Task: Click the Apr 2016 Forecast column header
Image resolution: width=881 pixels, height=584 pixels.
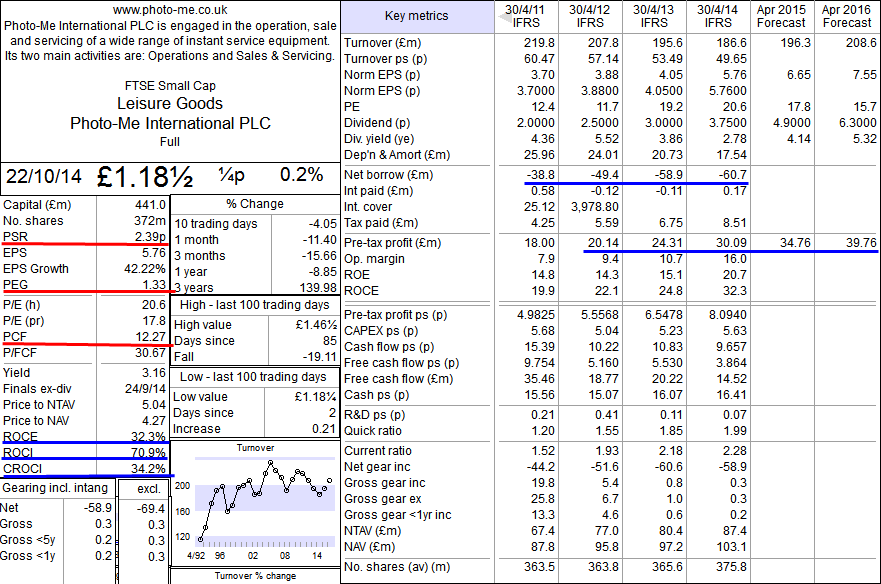Action: coord(845,15)
